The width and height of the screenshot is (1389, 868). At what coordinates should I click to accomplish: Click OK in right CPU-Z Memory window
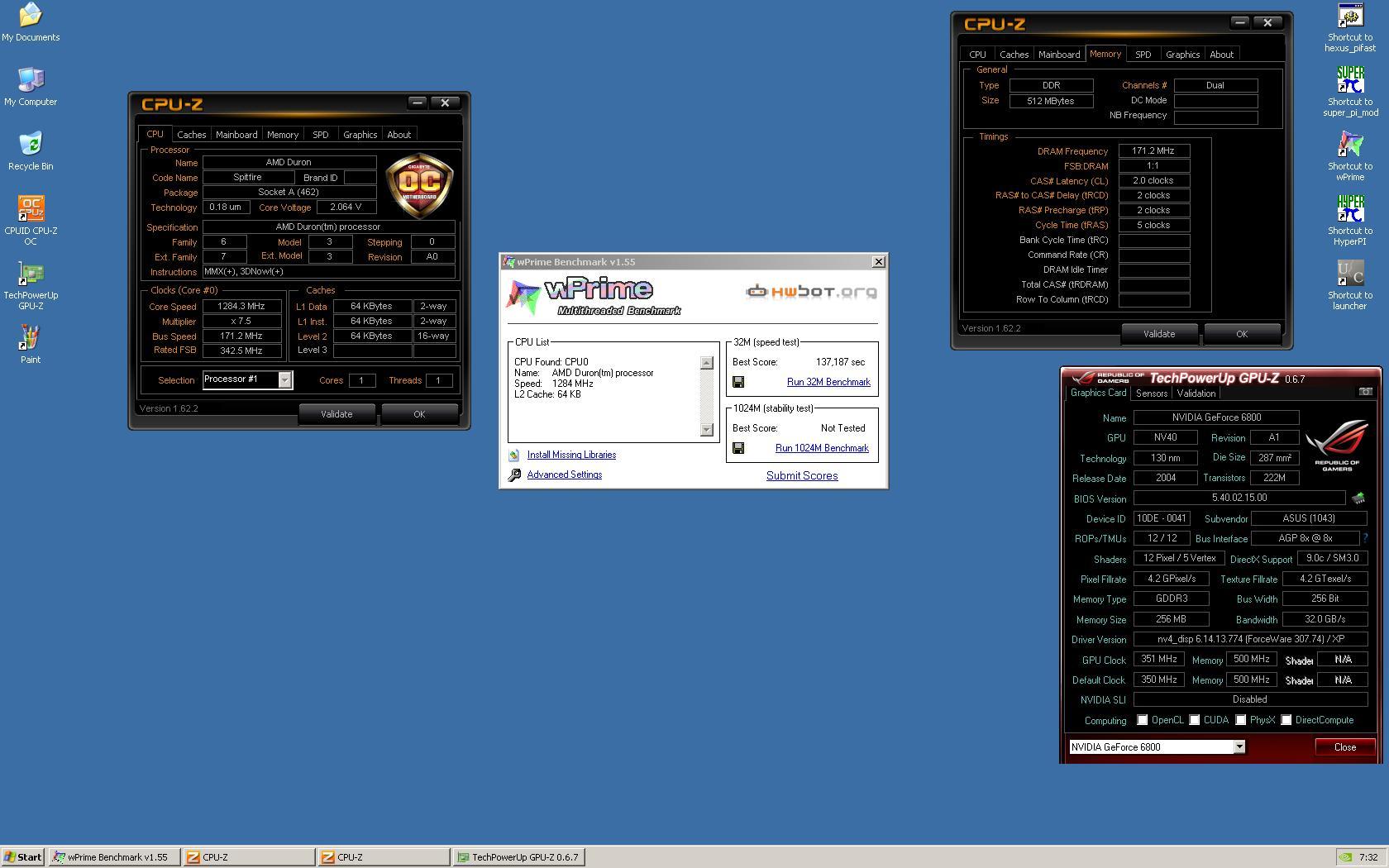(x=1242, y=334)
